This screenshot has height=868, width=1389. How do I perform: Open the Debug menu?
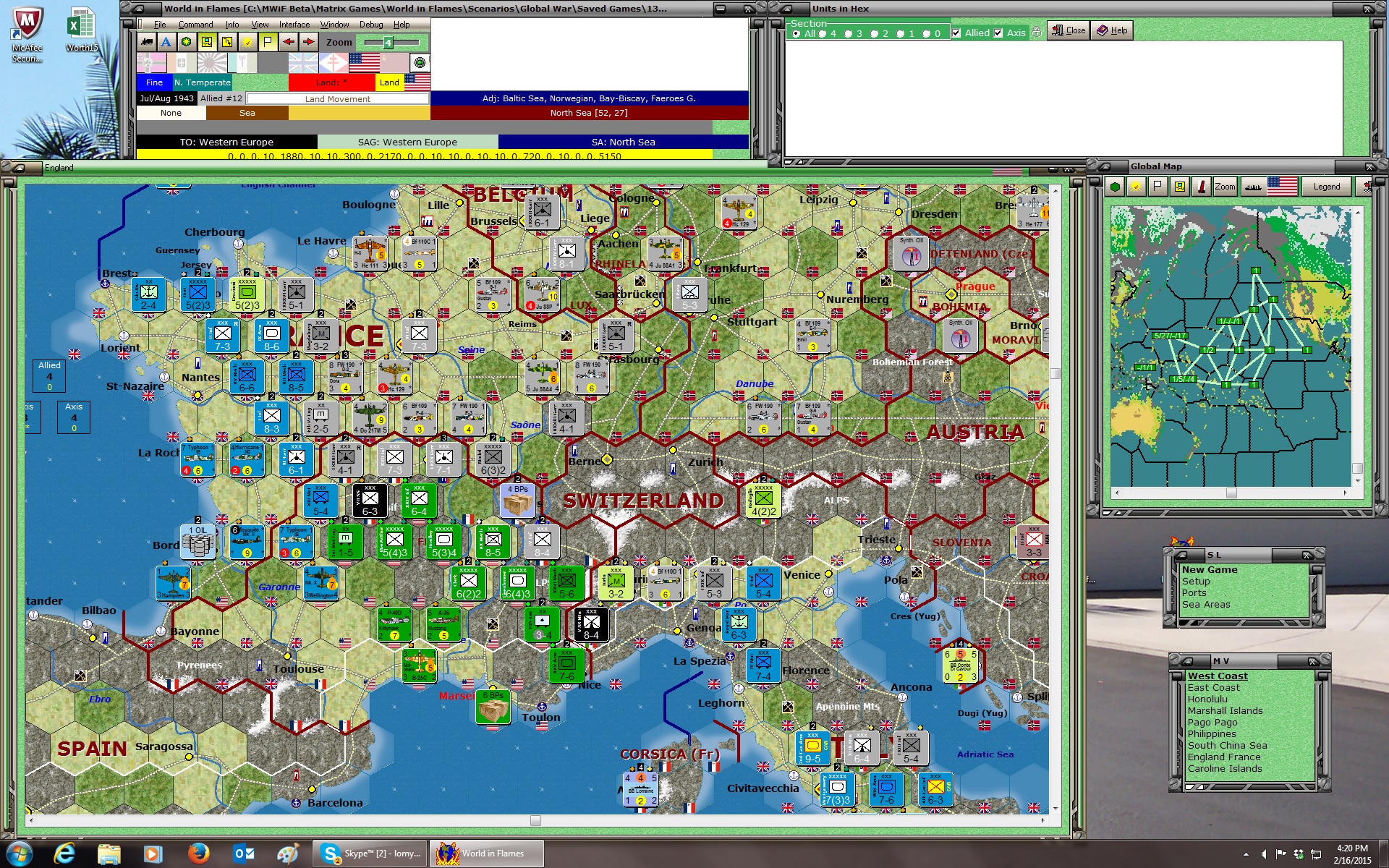pyautogui.click(x=371, y=25)
